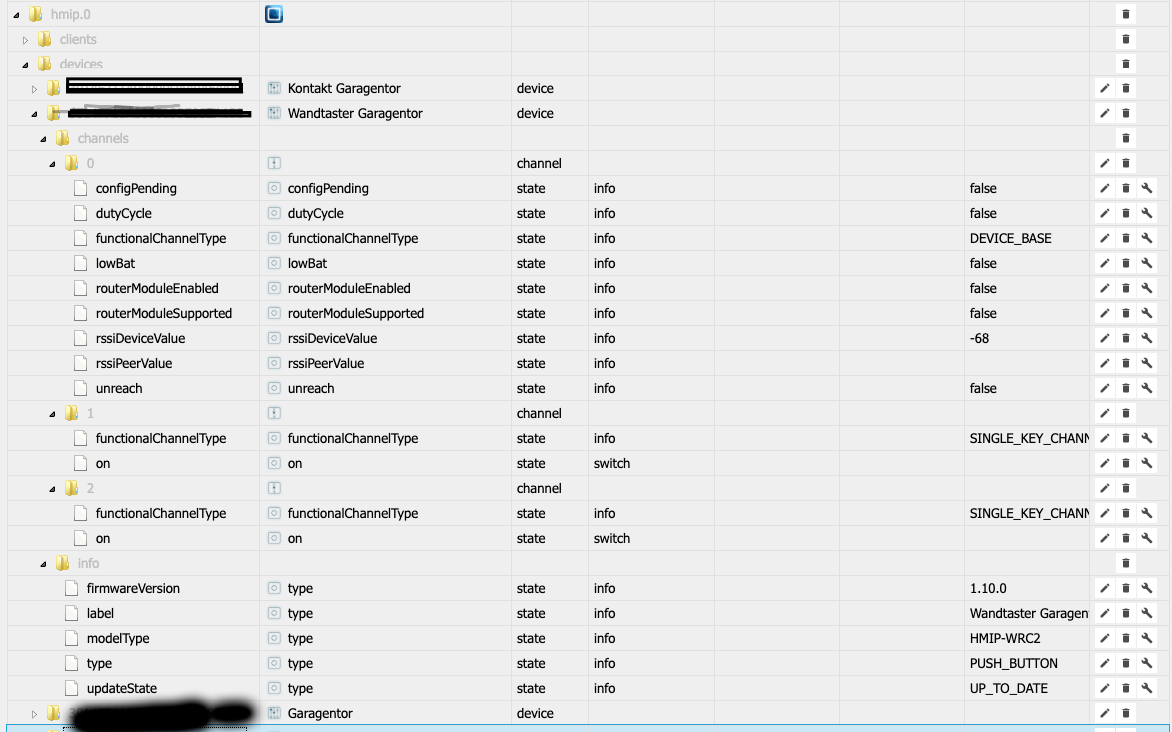Open wrench settings for configPending

click(1147, 188)
